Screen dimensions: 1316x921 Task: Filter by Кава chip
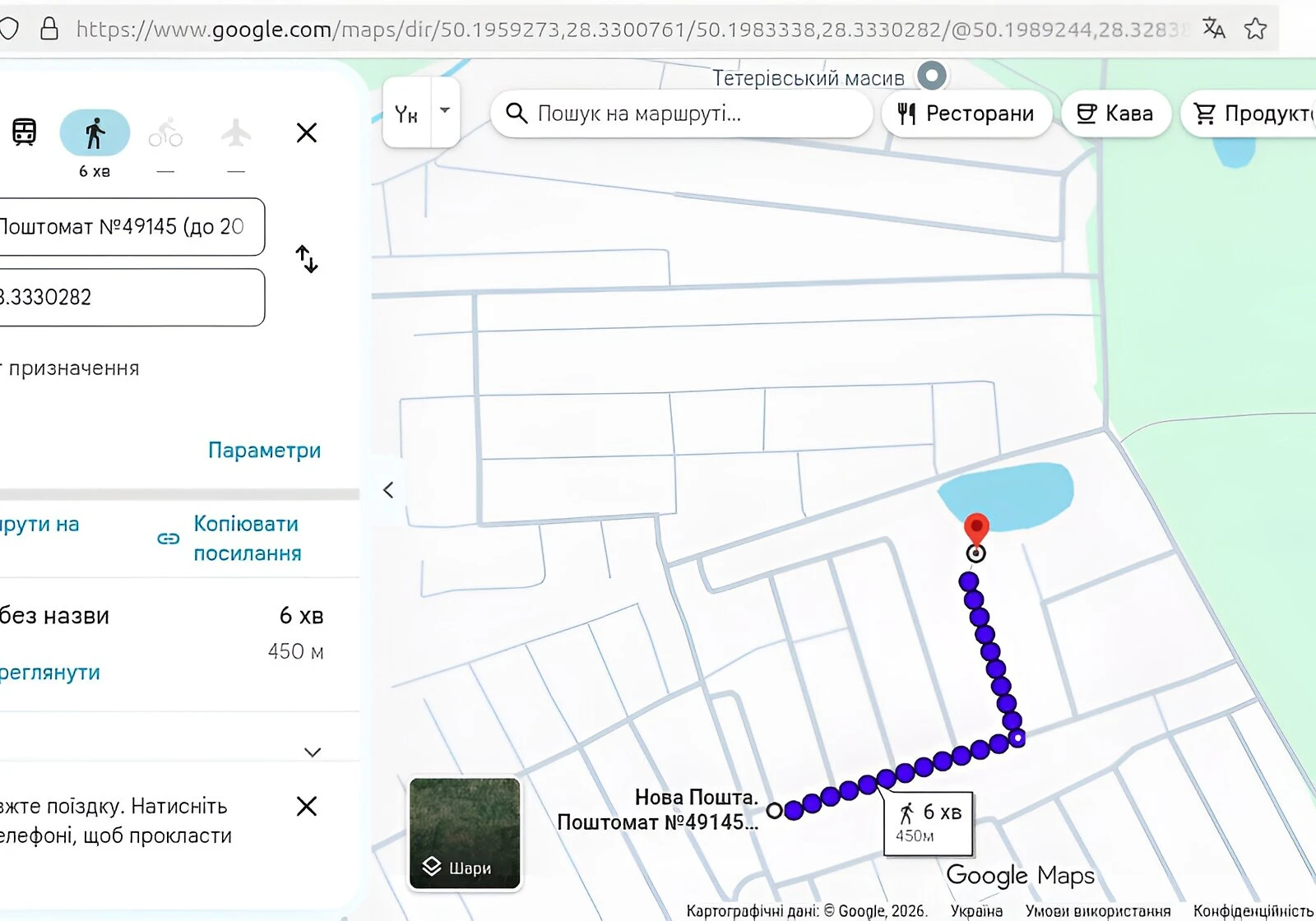click(1115, 113)
